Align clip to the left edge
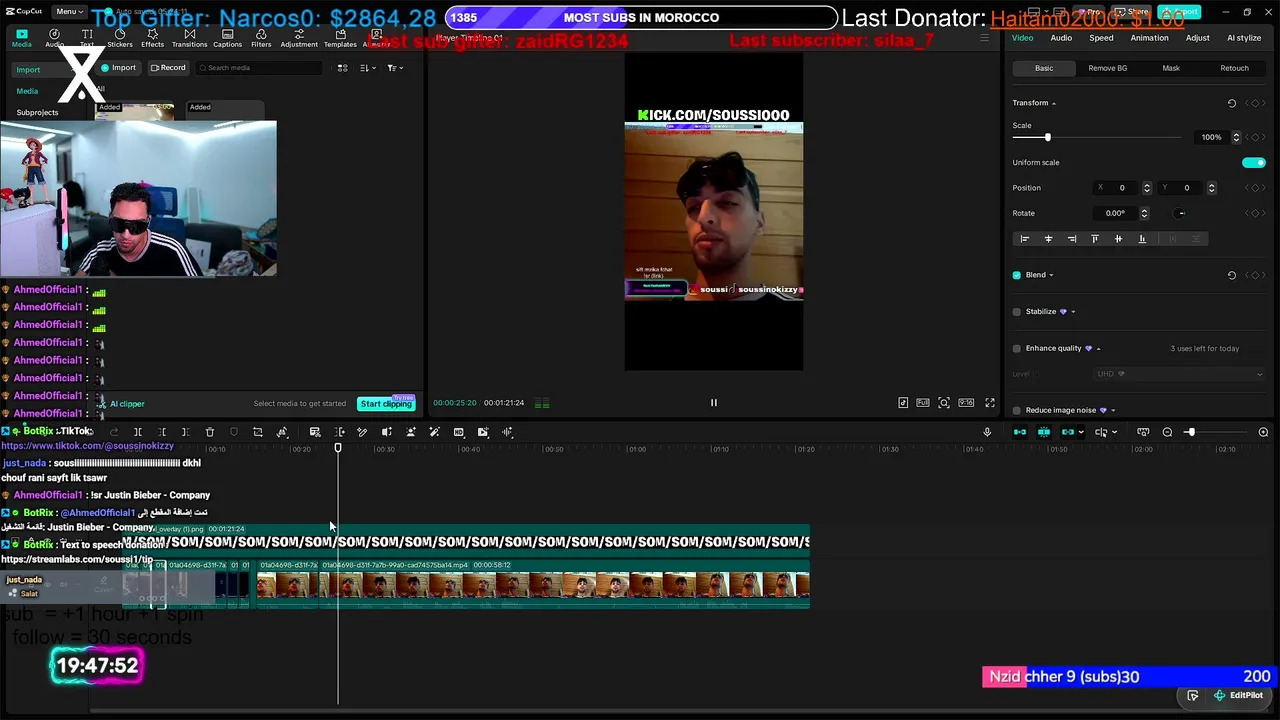The height and width of the screenshot is (720, 1280). pos(1024,239)
